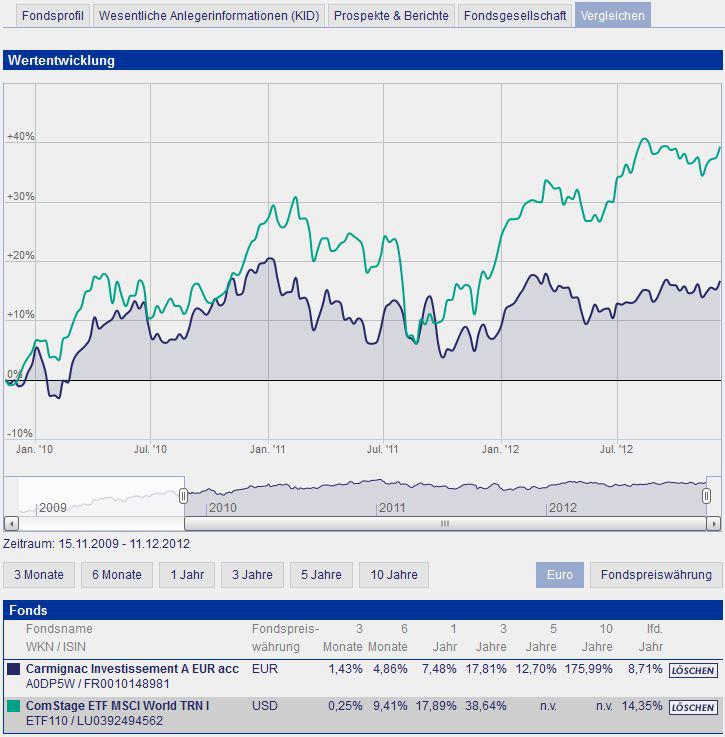Open the Prospekte & Berichte tab

[x=391, y=16]
